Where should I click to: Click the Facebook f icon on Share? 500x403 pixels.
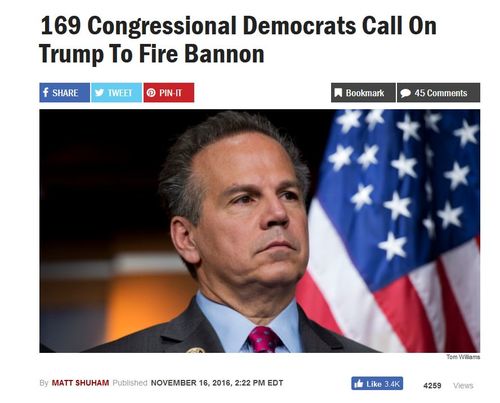(46, 92)
